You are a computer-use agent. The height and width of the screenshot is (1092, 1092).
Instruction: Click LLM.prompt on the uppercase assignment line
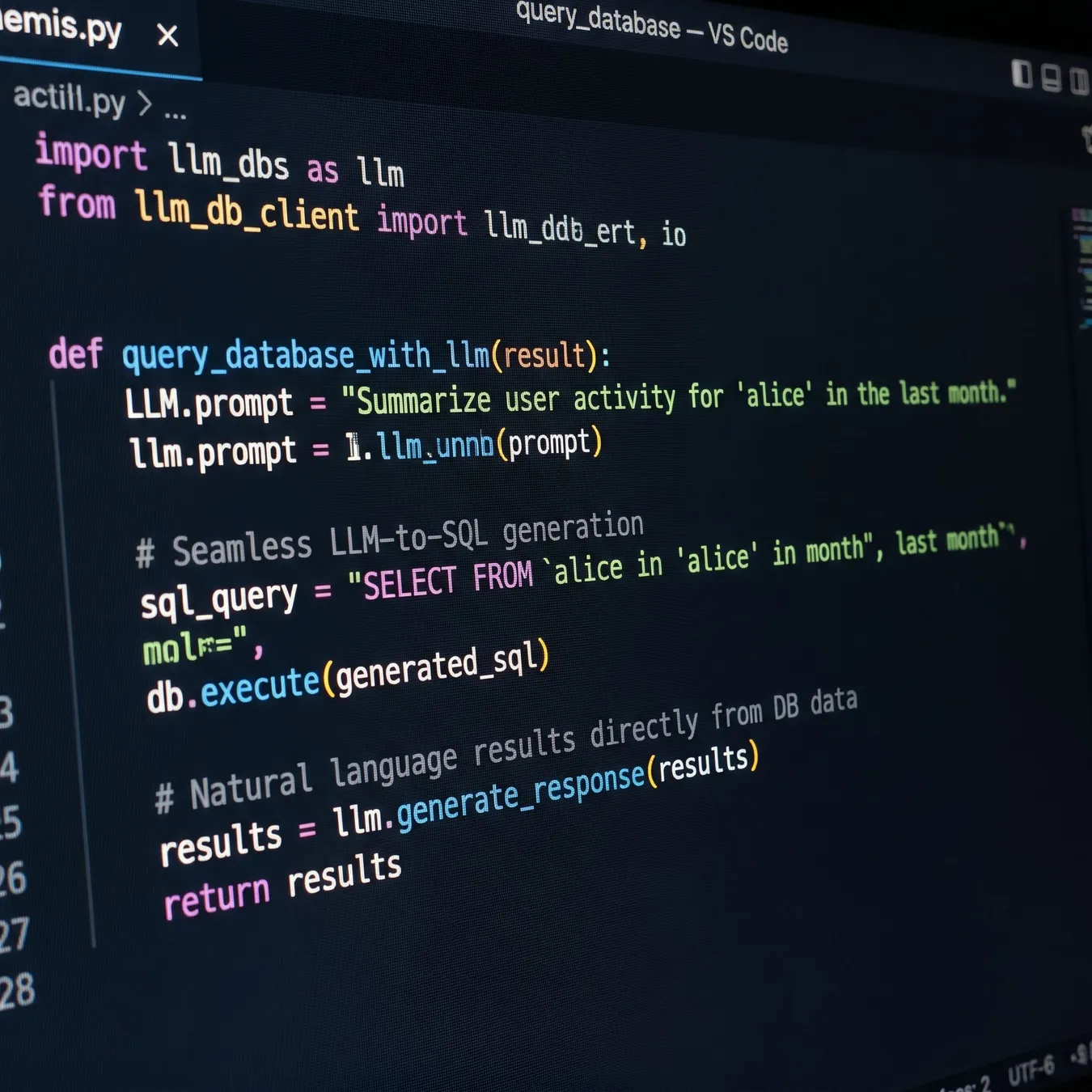[209, 404]
